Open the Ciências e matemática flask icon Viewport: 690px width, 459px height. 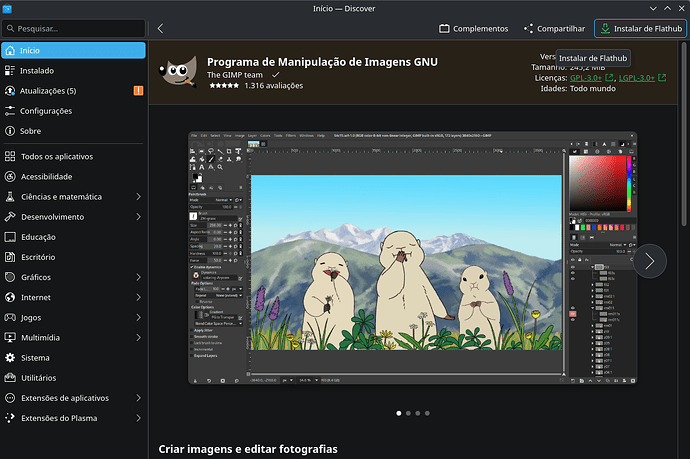tap(11, 197)
